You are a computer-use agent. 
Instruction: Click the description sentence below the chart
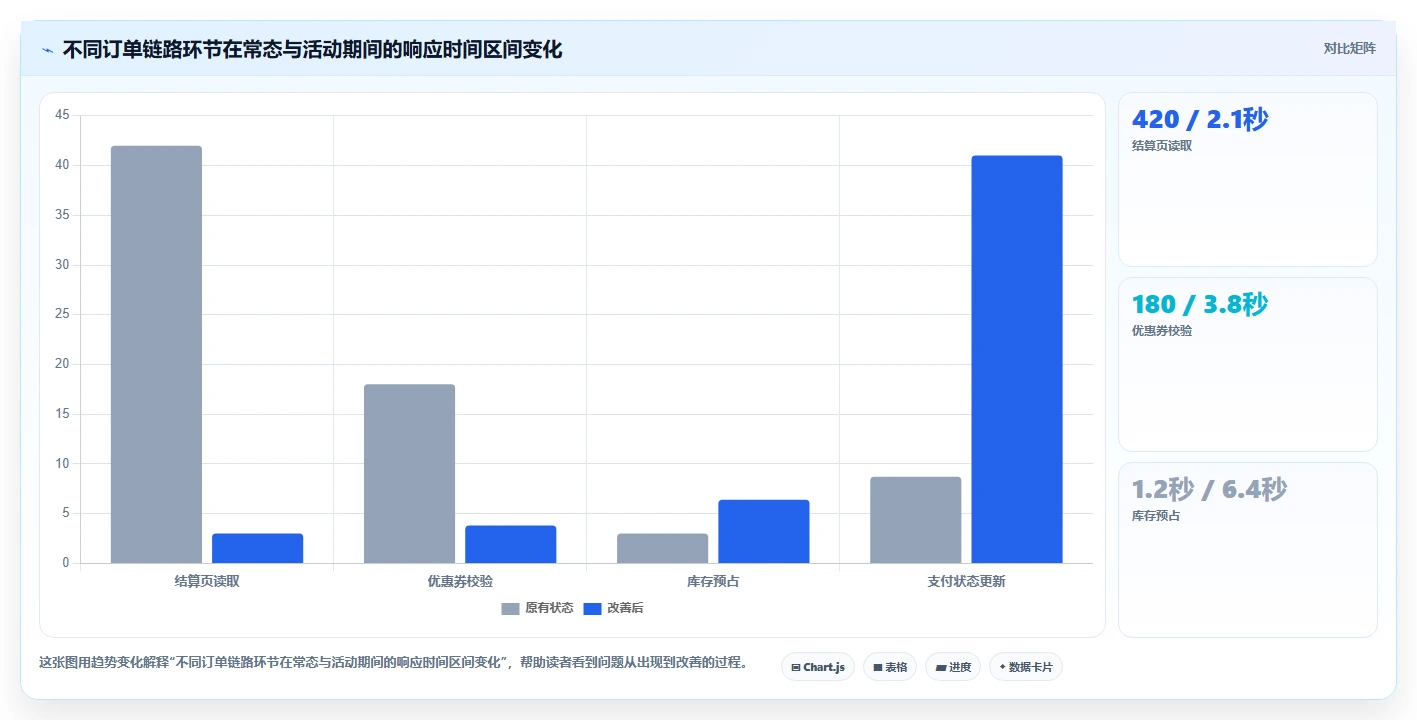click(393, 662)
